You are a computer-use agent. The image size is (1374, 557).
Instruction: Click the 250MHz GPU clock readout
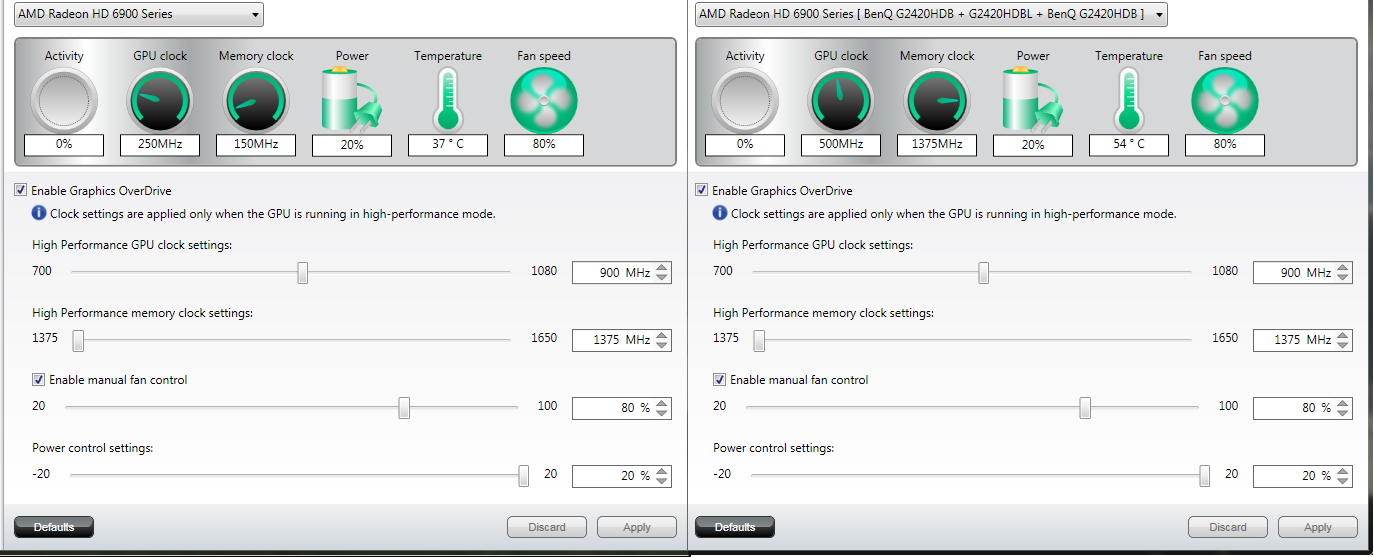pyautogui.click(x=160, y=145)
